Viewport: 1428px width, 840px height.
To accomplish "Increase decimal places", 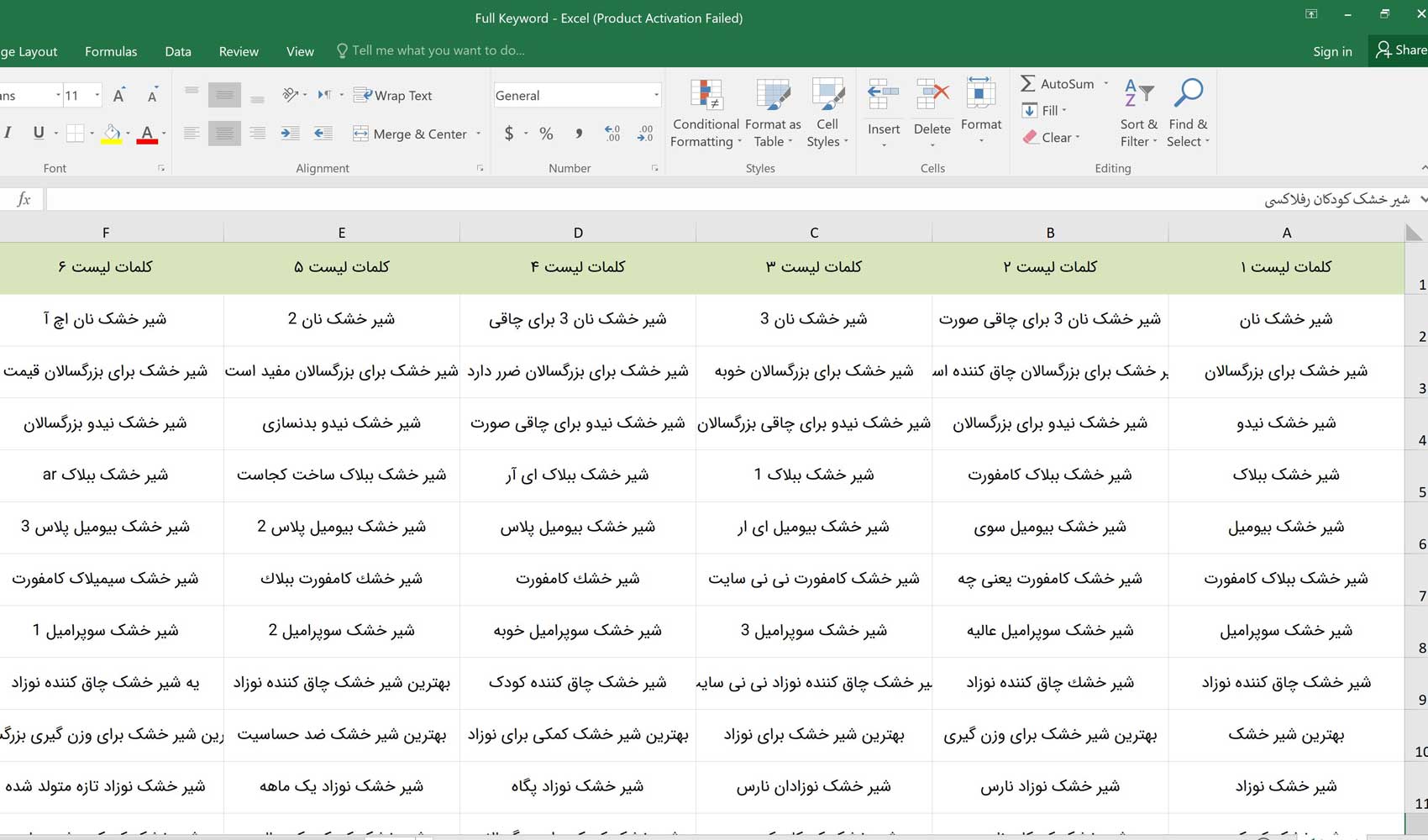I will coord(612,133).
